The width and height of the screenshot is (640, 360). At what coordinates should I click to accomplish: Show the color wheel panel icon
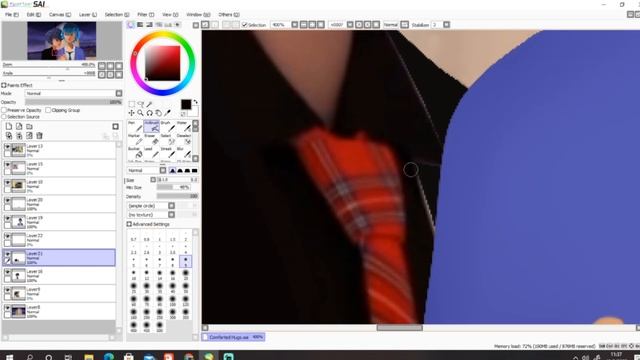point(131,25)
